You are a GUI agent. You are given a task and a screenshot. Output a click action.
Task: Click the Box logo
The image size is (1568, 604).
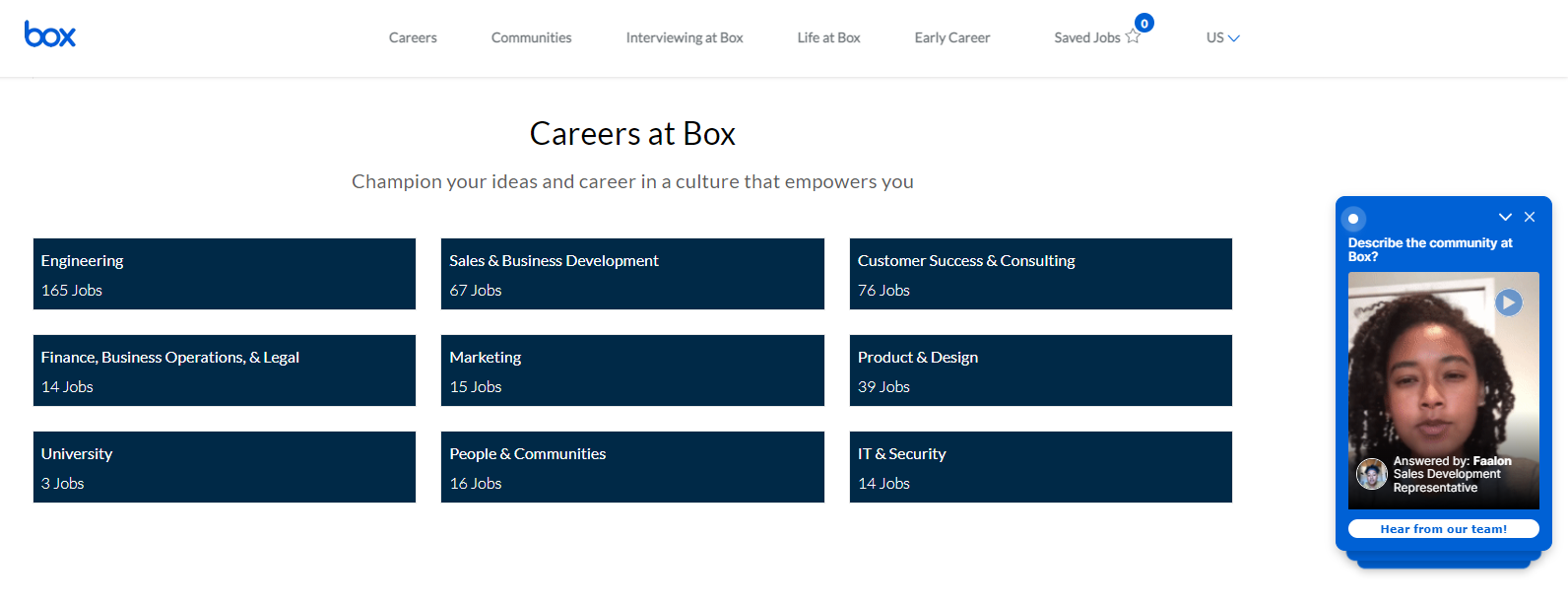click(x=50, y=34)
